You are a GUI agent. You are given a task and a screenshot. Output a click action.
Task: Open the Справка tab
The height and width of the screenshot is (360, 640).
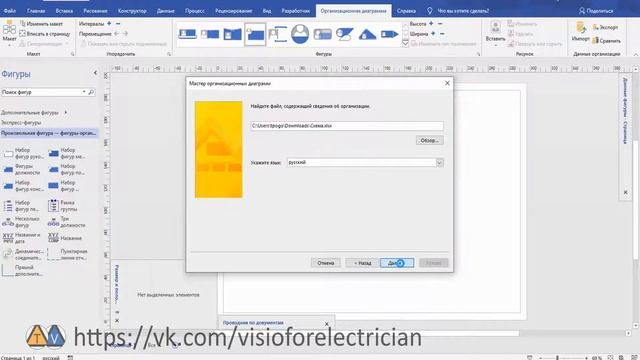pos(406,11)
